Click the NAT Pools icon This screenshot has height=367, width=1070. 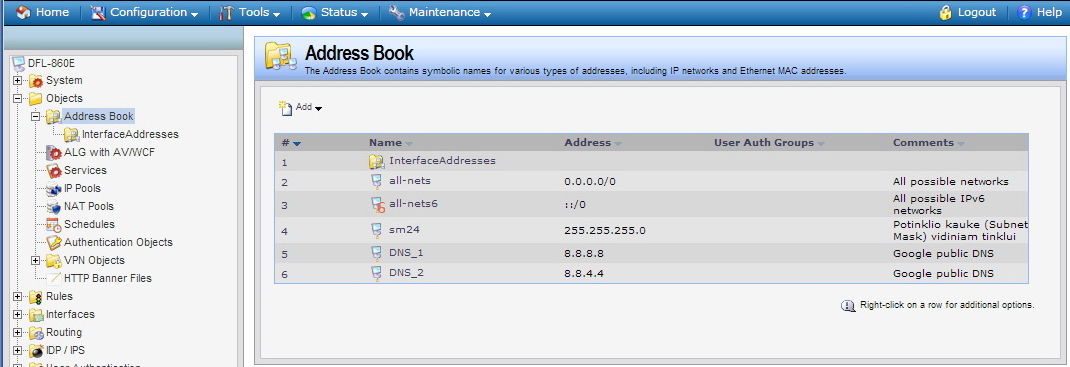click(x=54, y=207)
